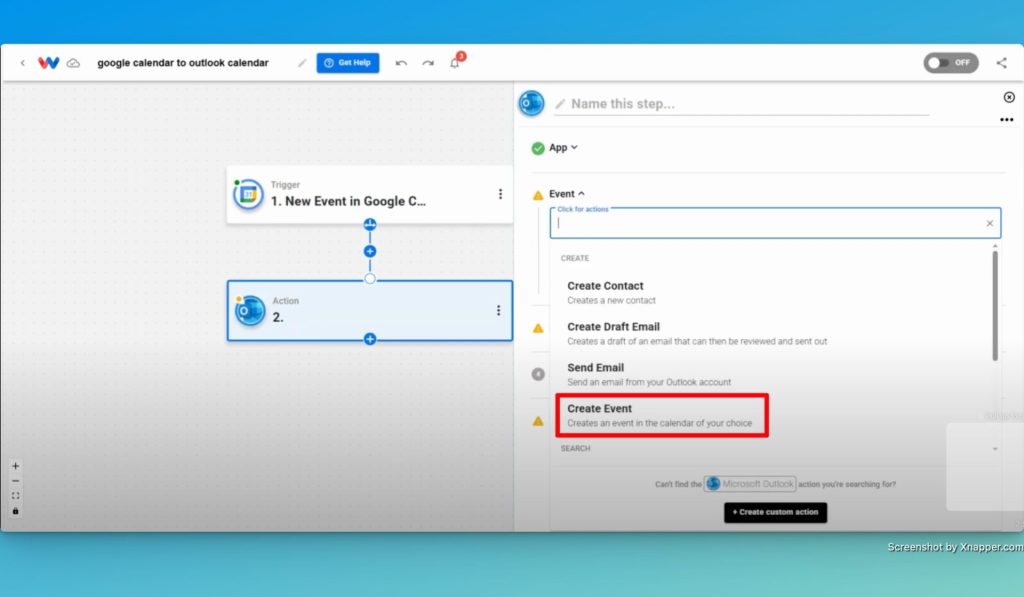Undo the last change
Image resolution: width=1024 pixels, height=597 pixels.
pyautogui.click(x=401, y=63)
